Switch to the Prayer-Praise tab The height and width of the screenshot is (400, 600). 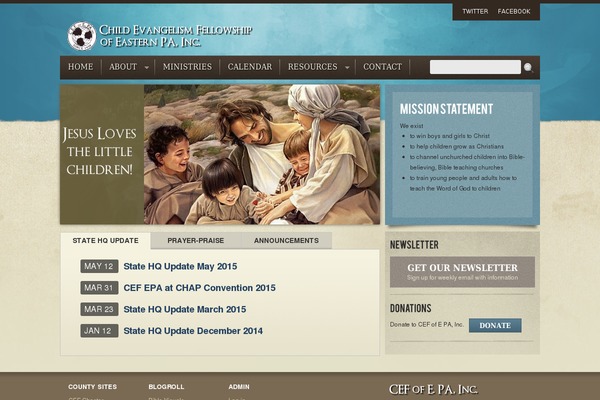pyautogui.click(x=196, y=241)
